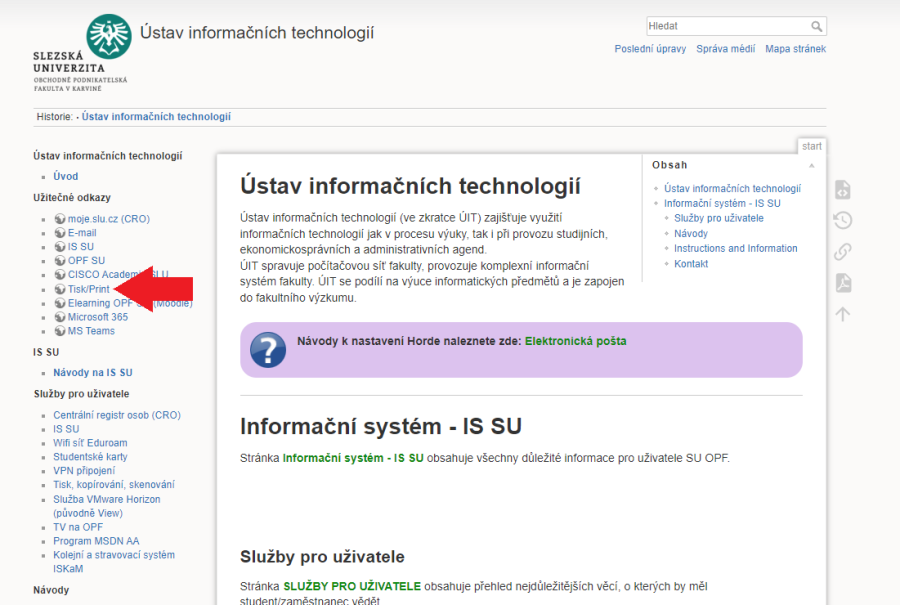Export the page with the PDF icon
Viewport: 900px width, 605px height.
tap(843, 283)
